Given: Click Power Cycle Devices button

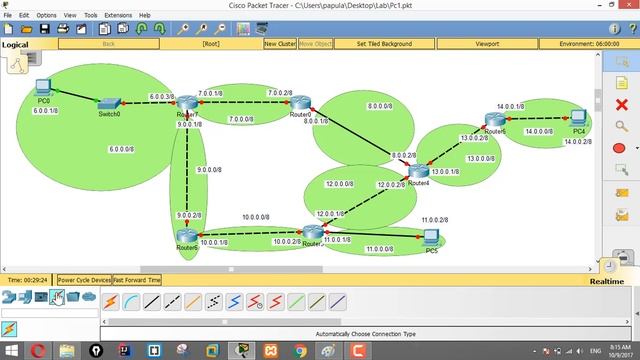Looking at the screenshot, I should coord(84,280).
